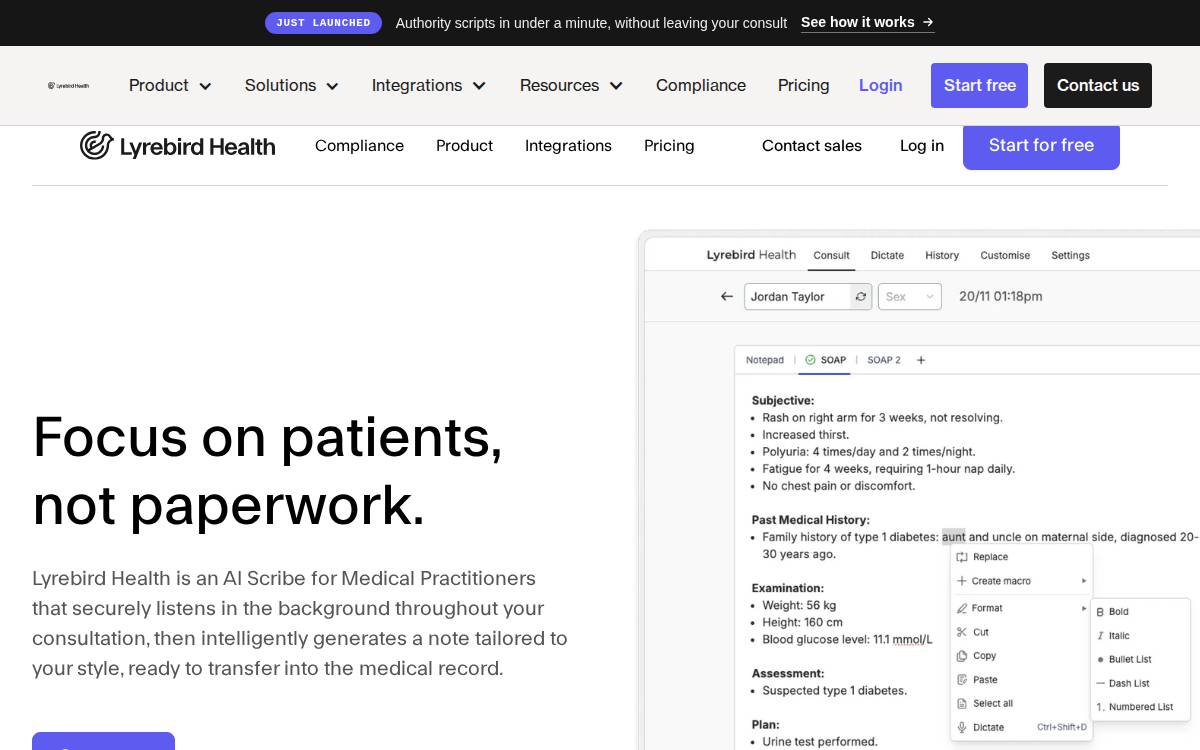Open the Sex dropdown
The width and height of the screenshot is (1200, 750).
click(910, 297)
